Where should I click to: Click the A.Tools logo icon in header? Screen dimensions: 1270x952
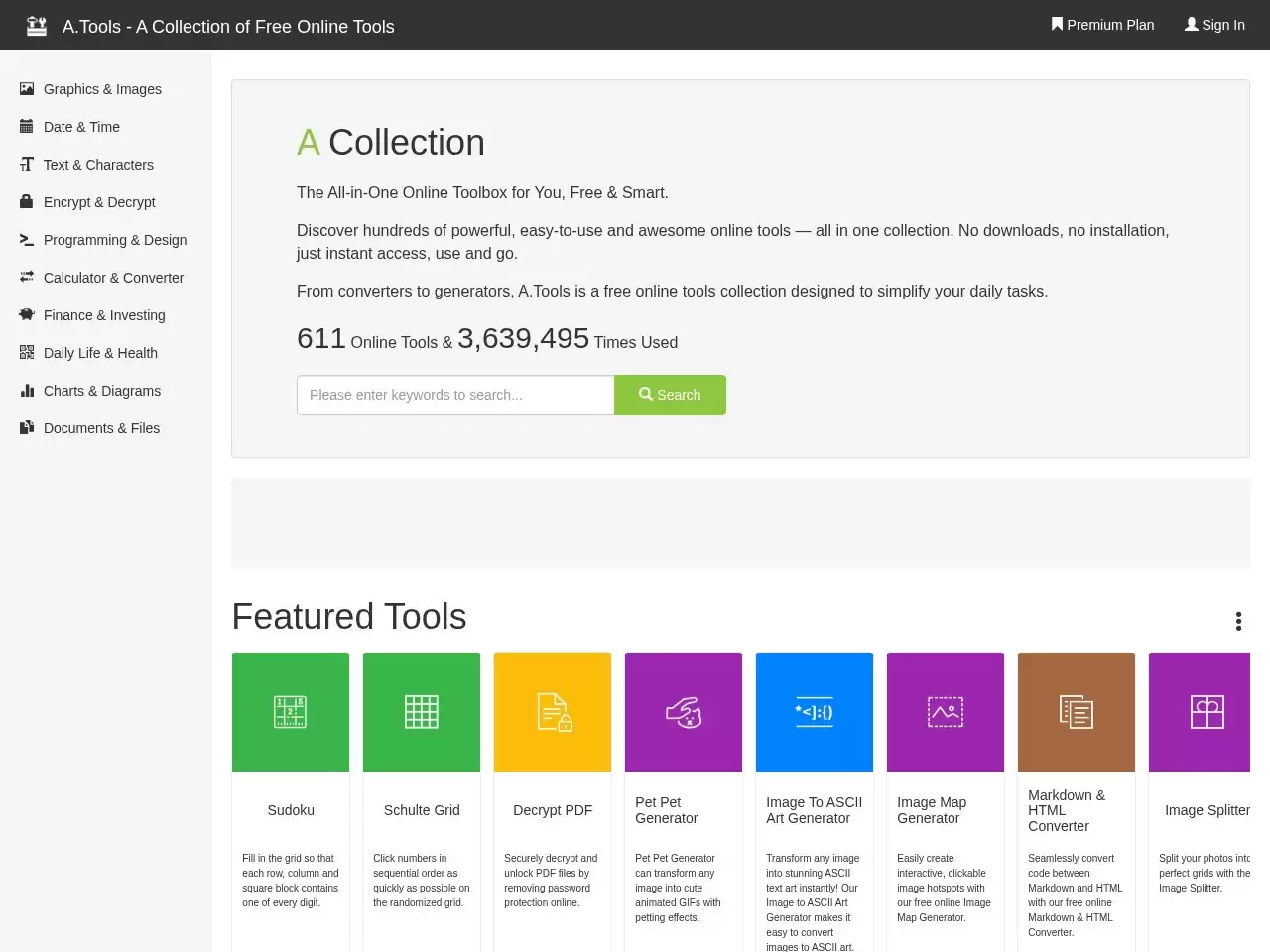pos(37,26)
